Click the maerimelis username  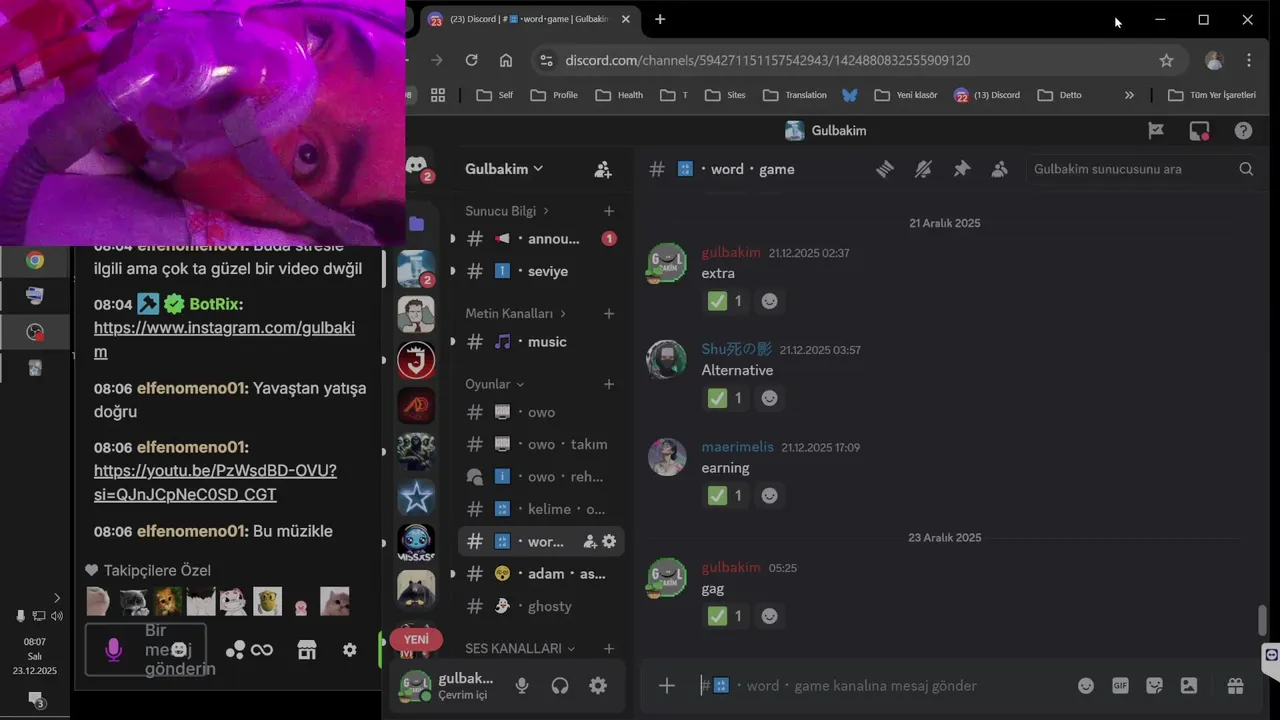point(738,447)
